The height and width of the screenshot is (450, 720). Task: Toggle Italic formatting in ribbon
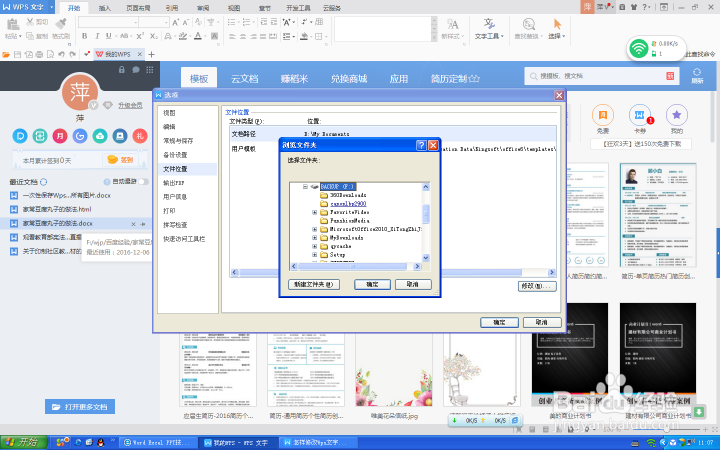pos(97,36)
